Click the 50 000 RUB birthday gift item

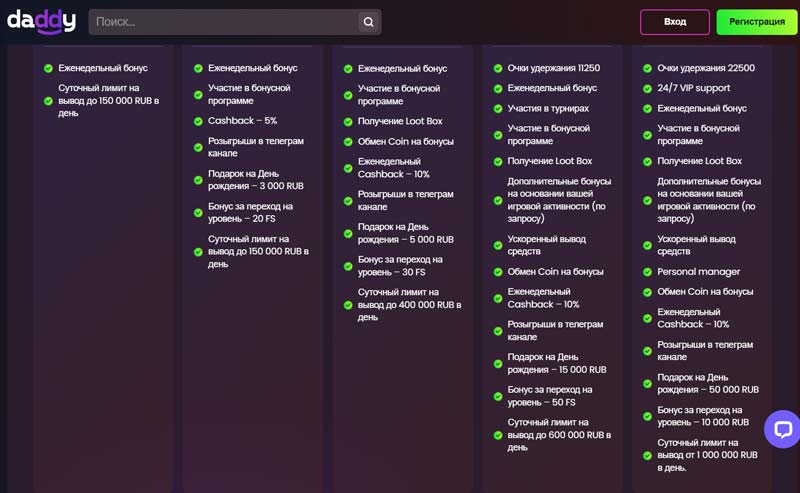point(707,383)
